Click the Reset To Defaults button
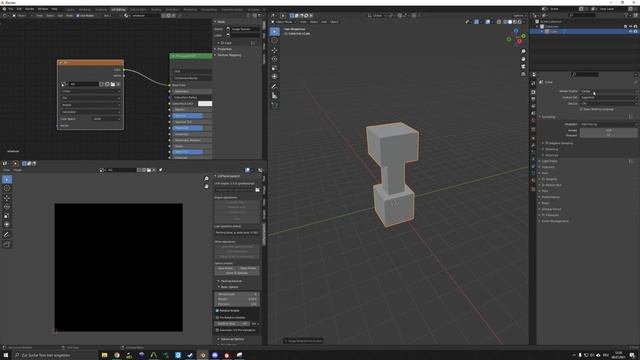Viewport: 640px width, 360px height. coord(237,273)
